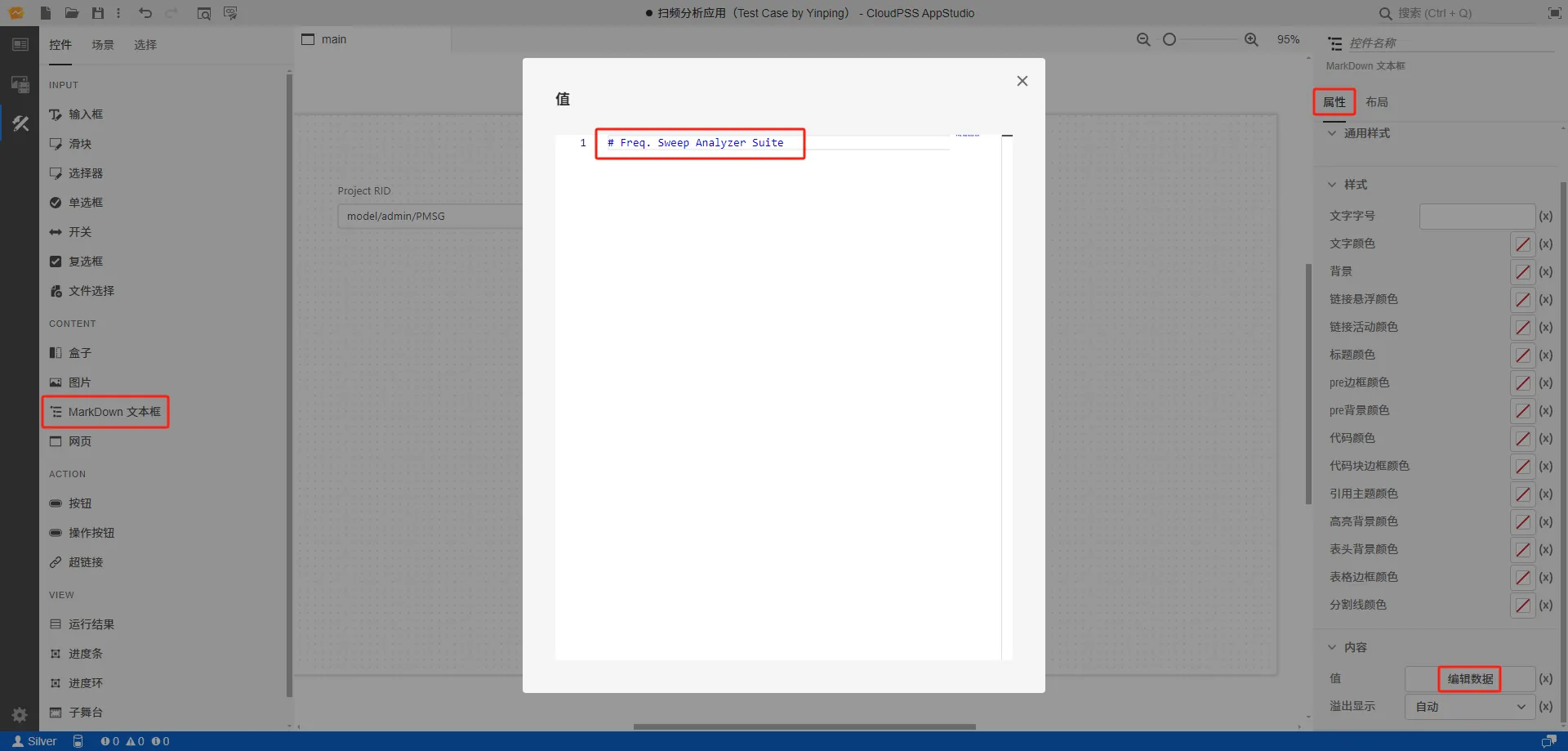This screenshot has width=1568, height=751.
Task: Toggle expression mode for 值
Action: [1546, 679]
